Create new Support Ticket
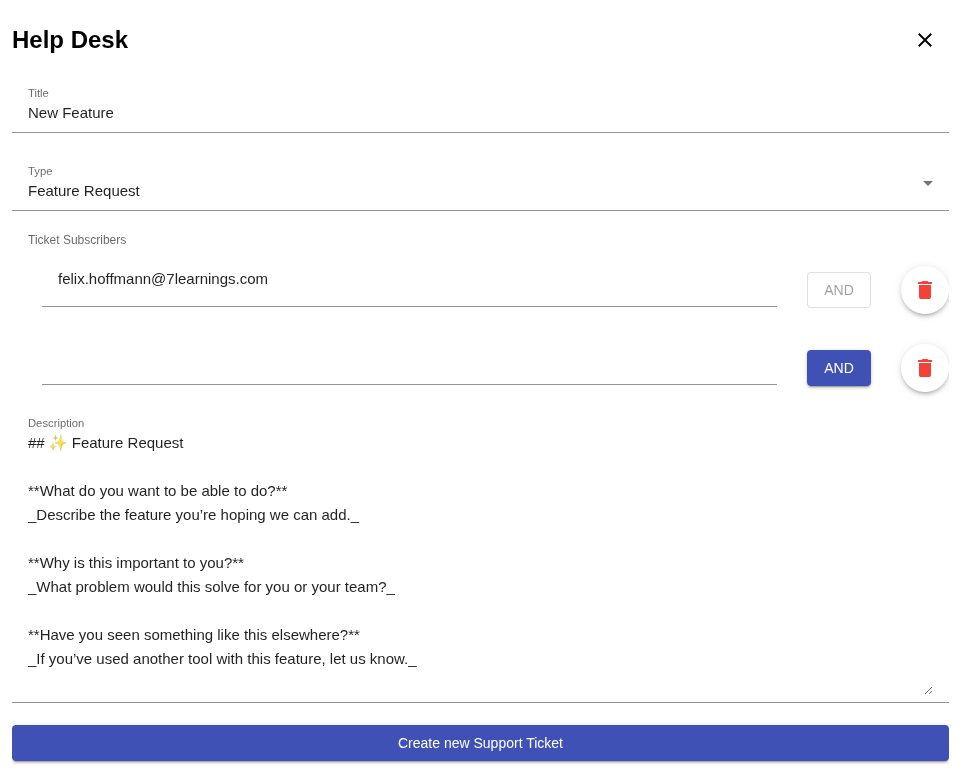The image size is (963, 776). click(480, 743)
